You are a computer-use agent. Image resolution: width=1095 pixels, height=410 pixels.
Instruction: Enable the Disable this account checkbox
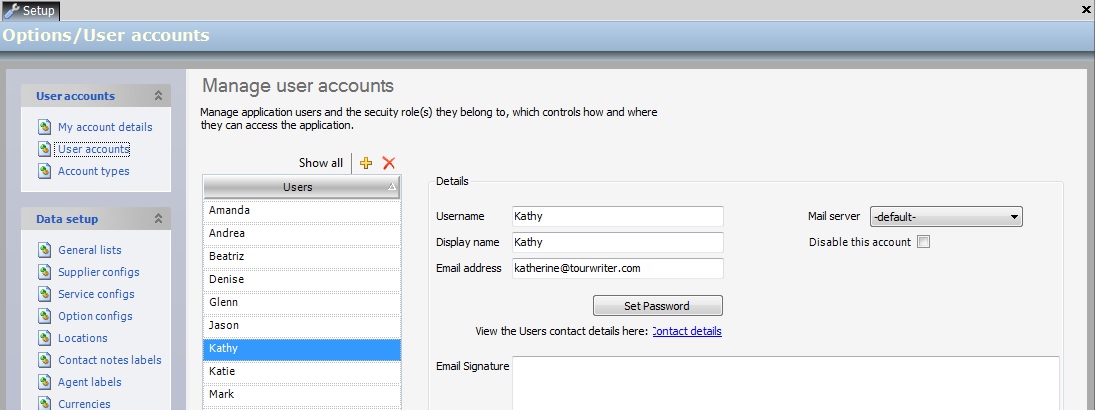(923, 242)
